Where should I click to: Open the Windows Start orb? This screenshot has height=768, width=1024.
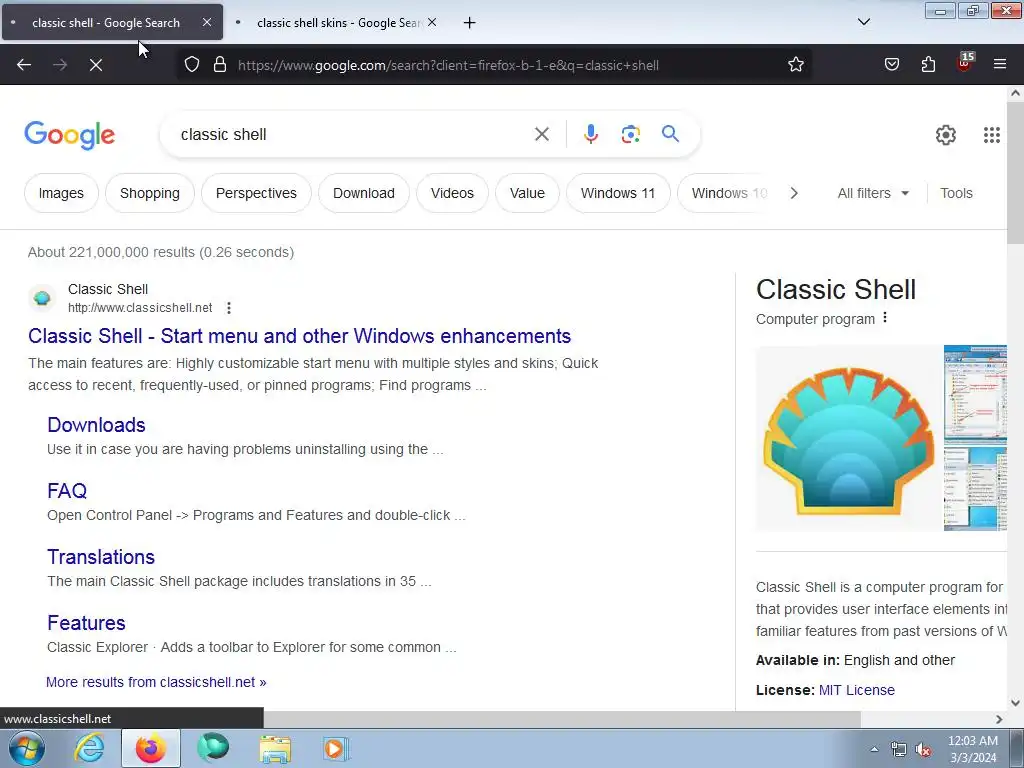click(27, 748)
